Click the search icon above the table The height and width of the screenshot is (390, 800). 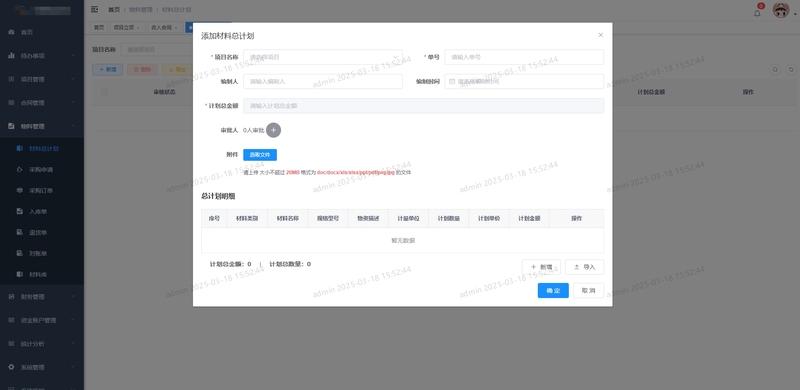(x=775, y=70)
